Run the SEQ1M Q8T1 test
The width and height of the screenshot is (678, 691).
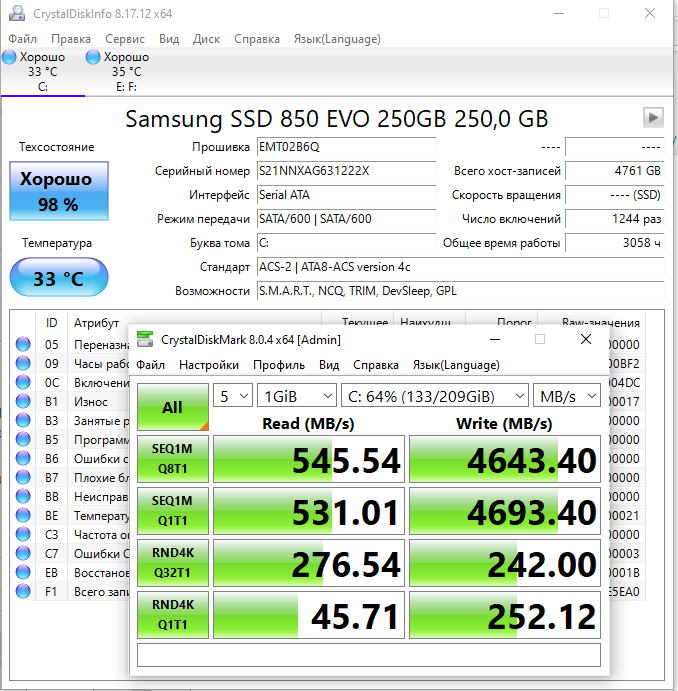pos(173,459)
